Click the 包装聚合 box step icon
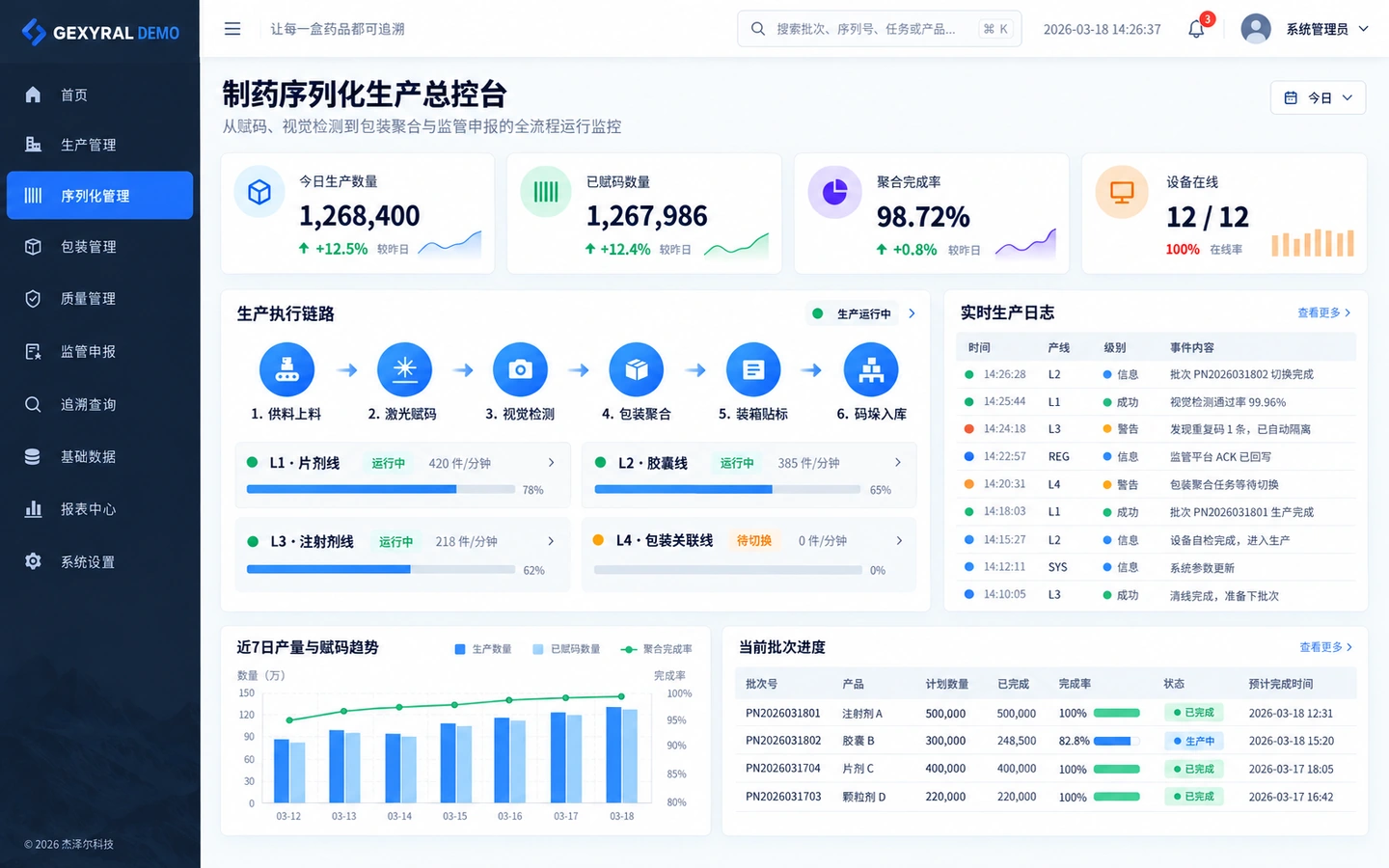Screen dimensions: 1389x868 click(x=637, y=369)
